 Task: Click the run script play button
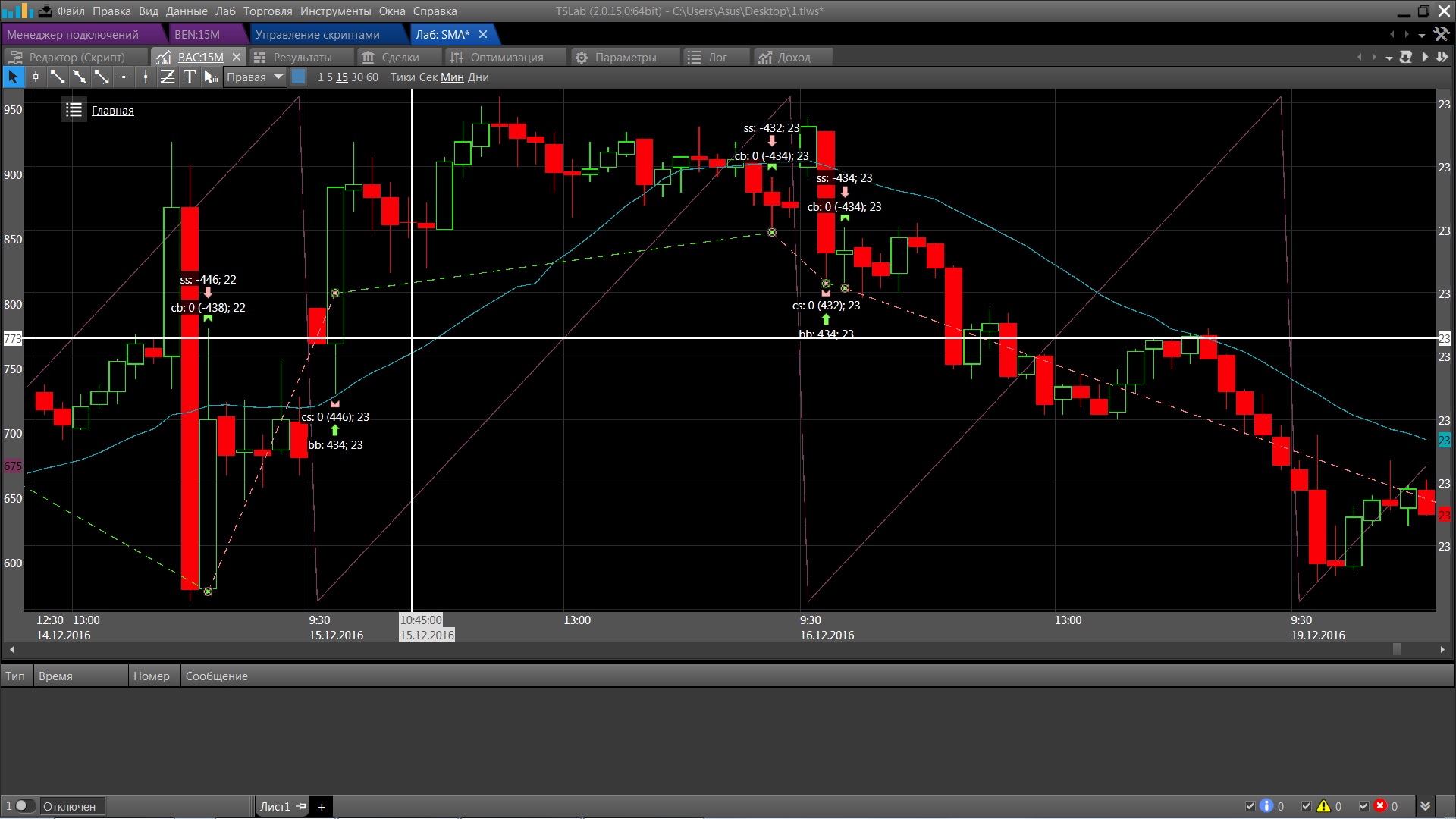click(1425, 58)
